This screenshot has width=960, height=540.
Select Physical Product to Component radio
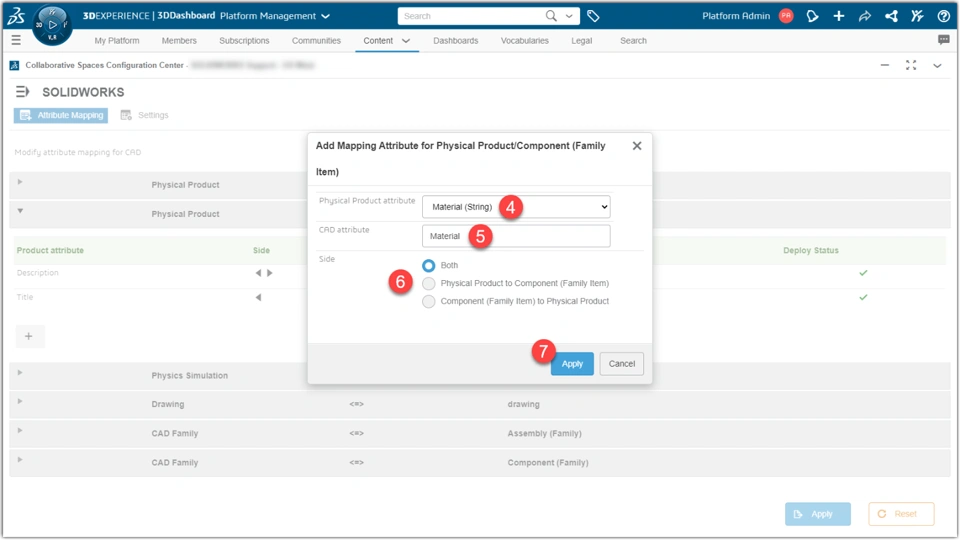429,283
